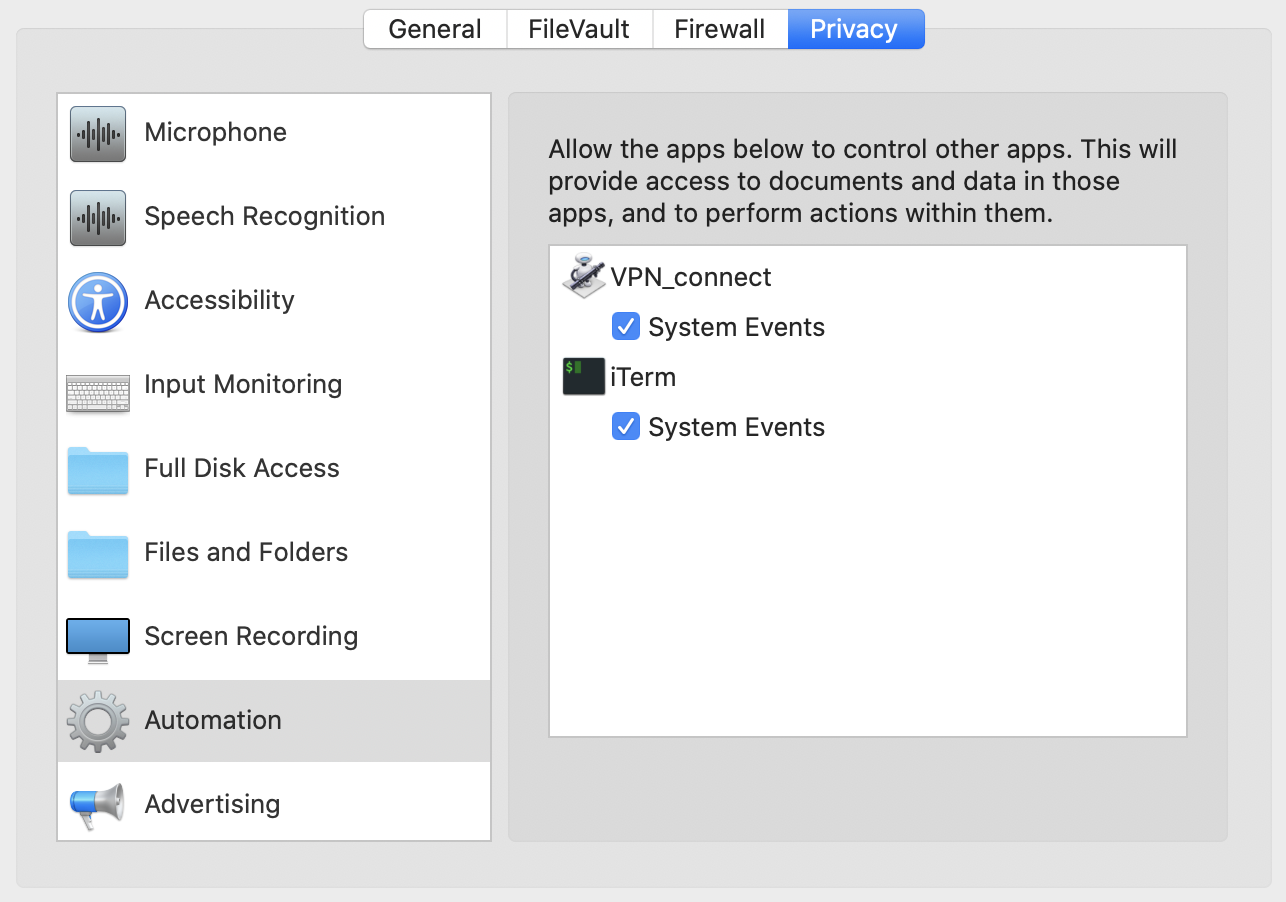Click the VPN_connect Automator app icon
The height and width of the screenshot is (902, 1286).
pos(585,277)
